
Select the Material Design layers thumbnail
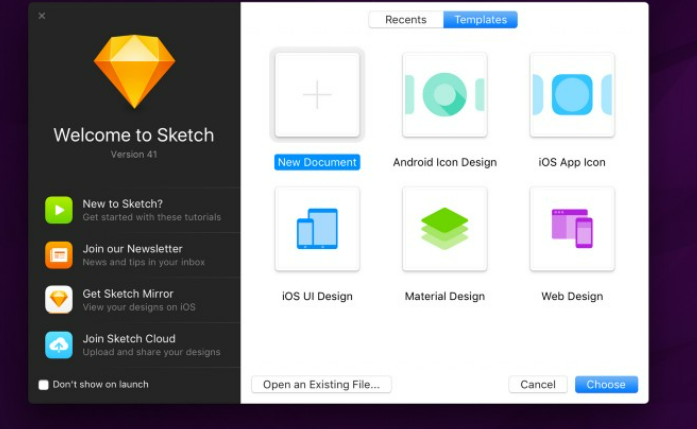click(x=445, y=229)
